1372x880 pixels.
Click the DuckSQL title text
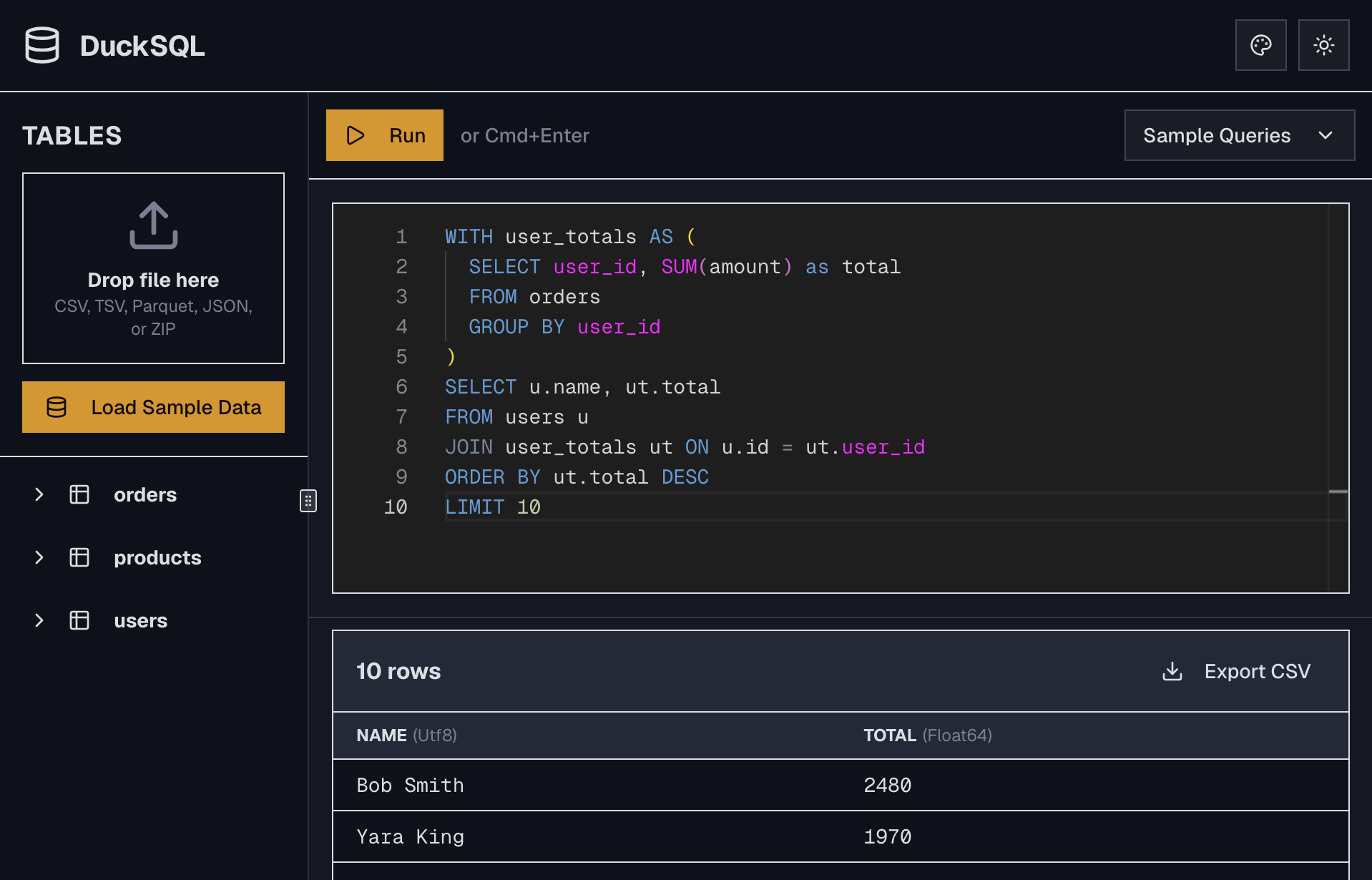(x=142, y=46)
